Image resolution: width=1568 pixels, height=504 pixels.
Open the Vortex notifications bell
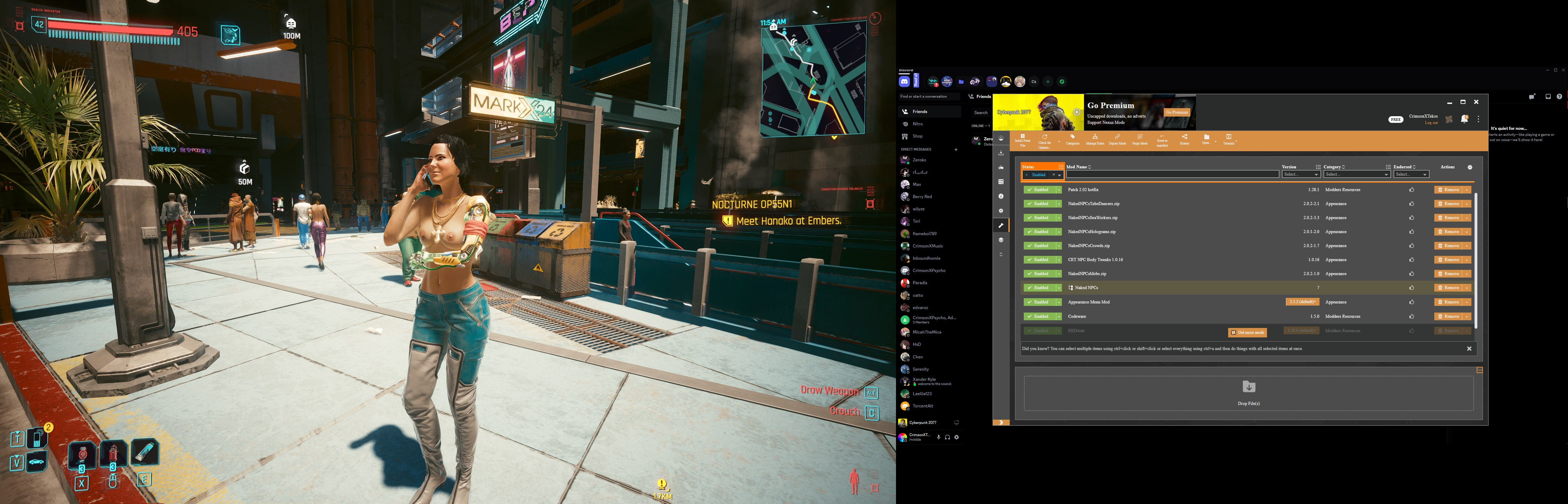point(1464,119)
